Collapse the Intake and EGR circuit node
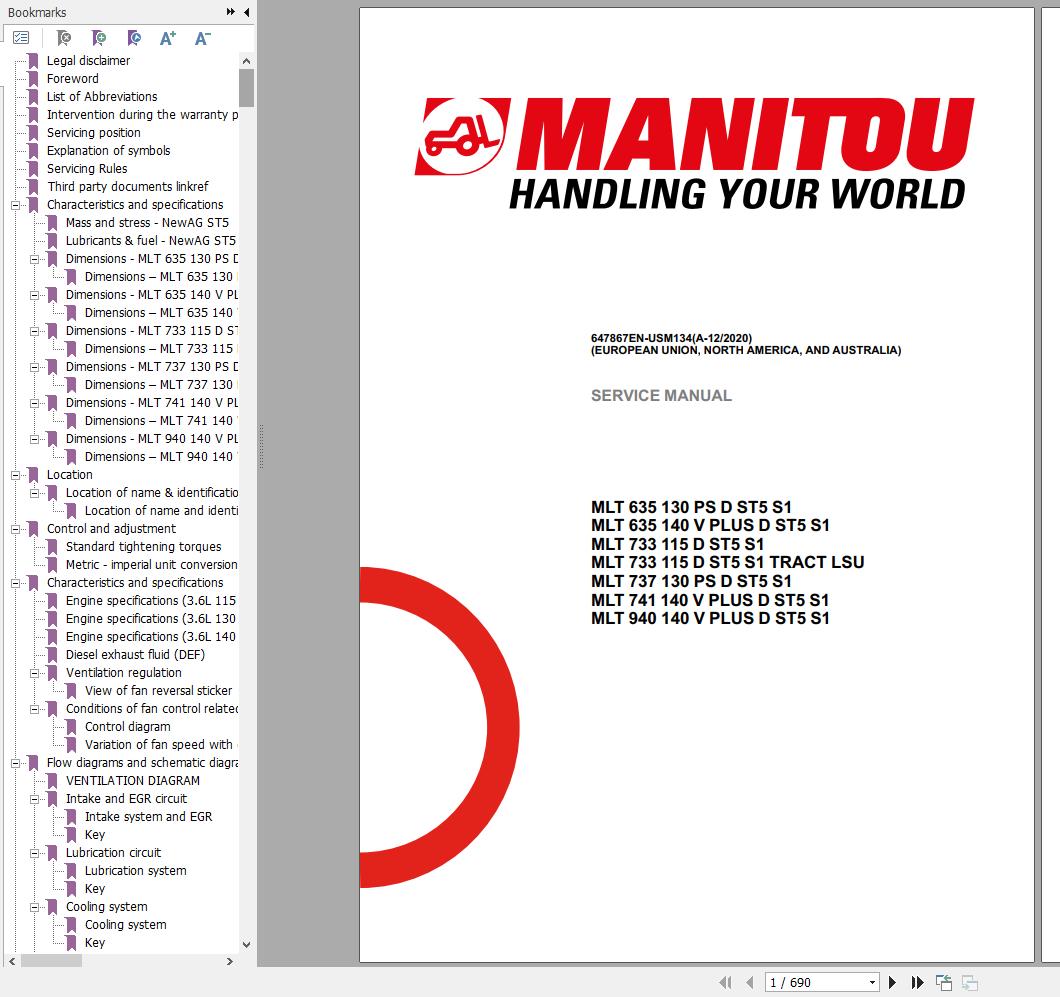The width and height of the screenshot is (1060, 997). pos(34,799)
